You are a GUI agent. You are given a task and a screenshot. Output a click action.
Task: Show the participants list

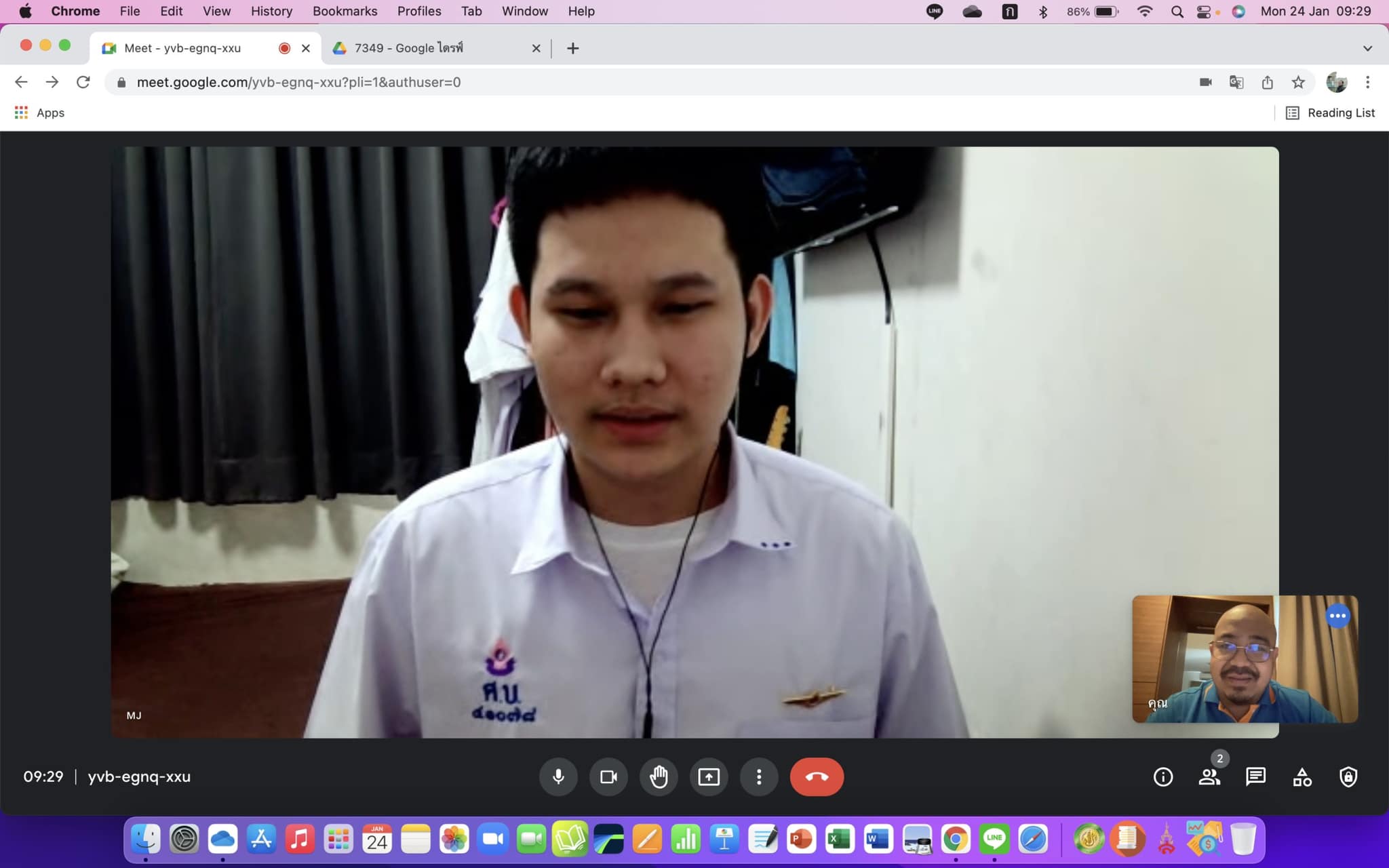pos(1209,777)
